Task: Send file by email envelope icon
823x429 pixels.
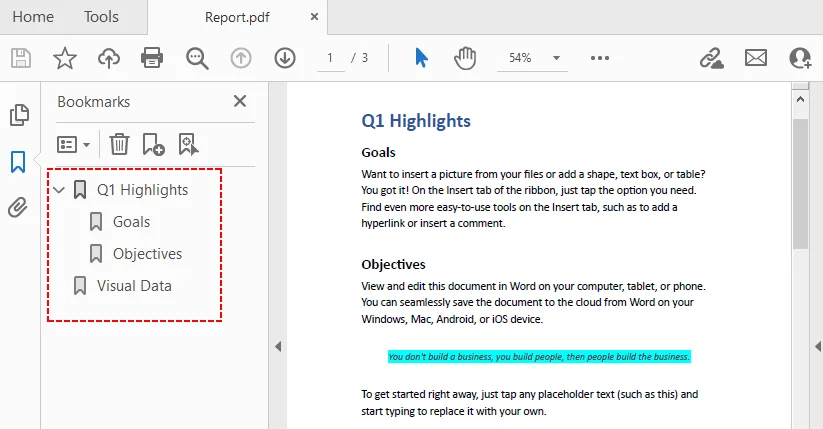Action: 756,58
